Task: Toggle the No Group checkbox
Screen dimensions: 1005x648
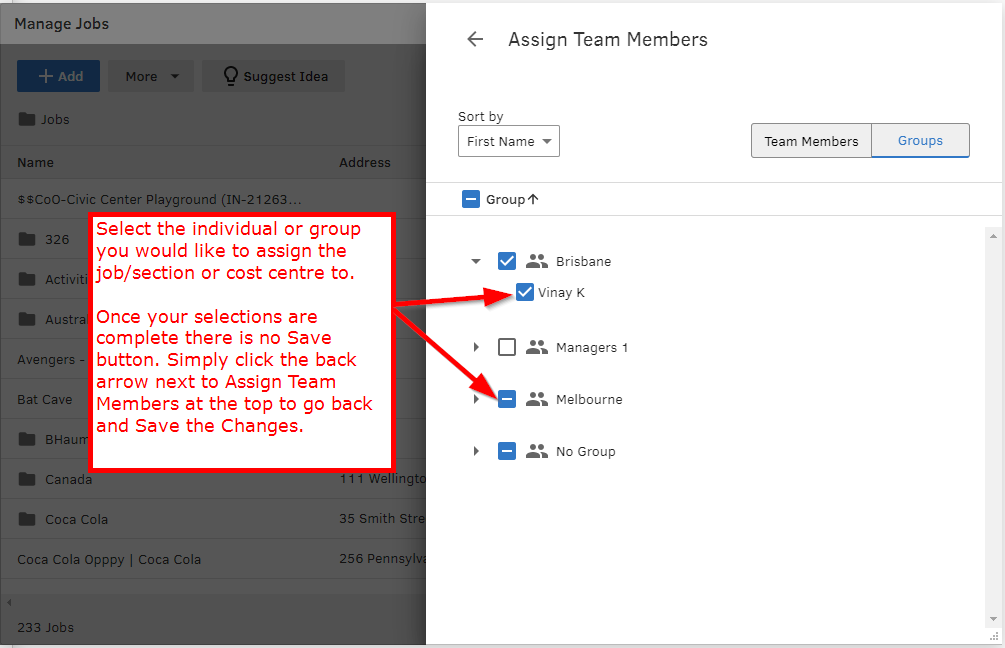Action: click(x=506, y=451)
